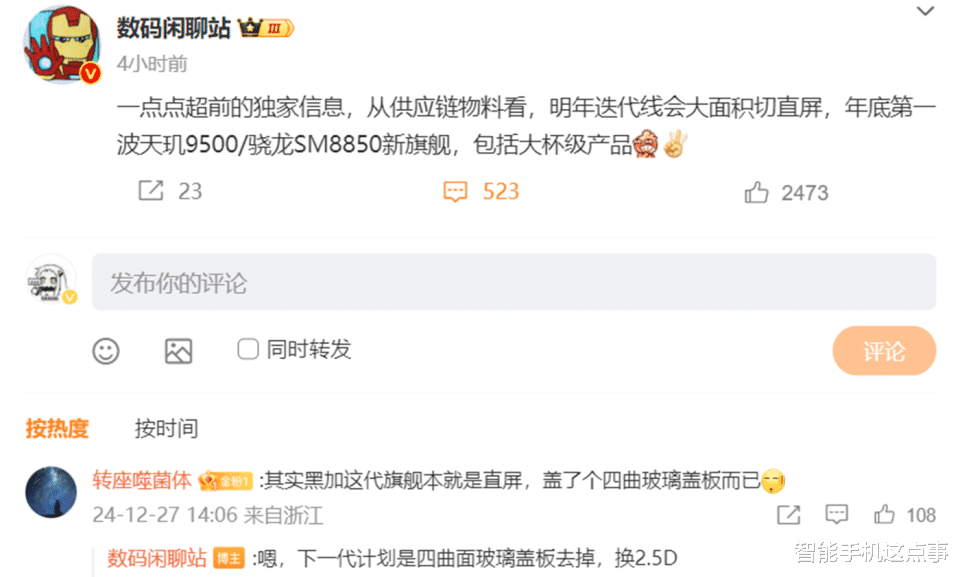Repost the comment by 转座噬菌体

(x=788, y=515)
